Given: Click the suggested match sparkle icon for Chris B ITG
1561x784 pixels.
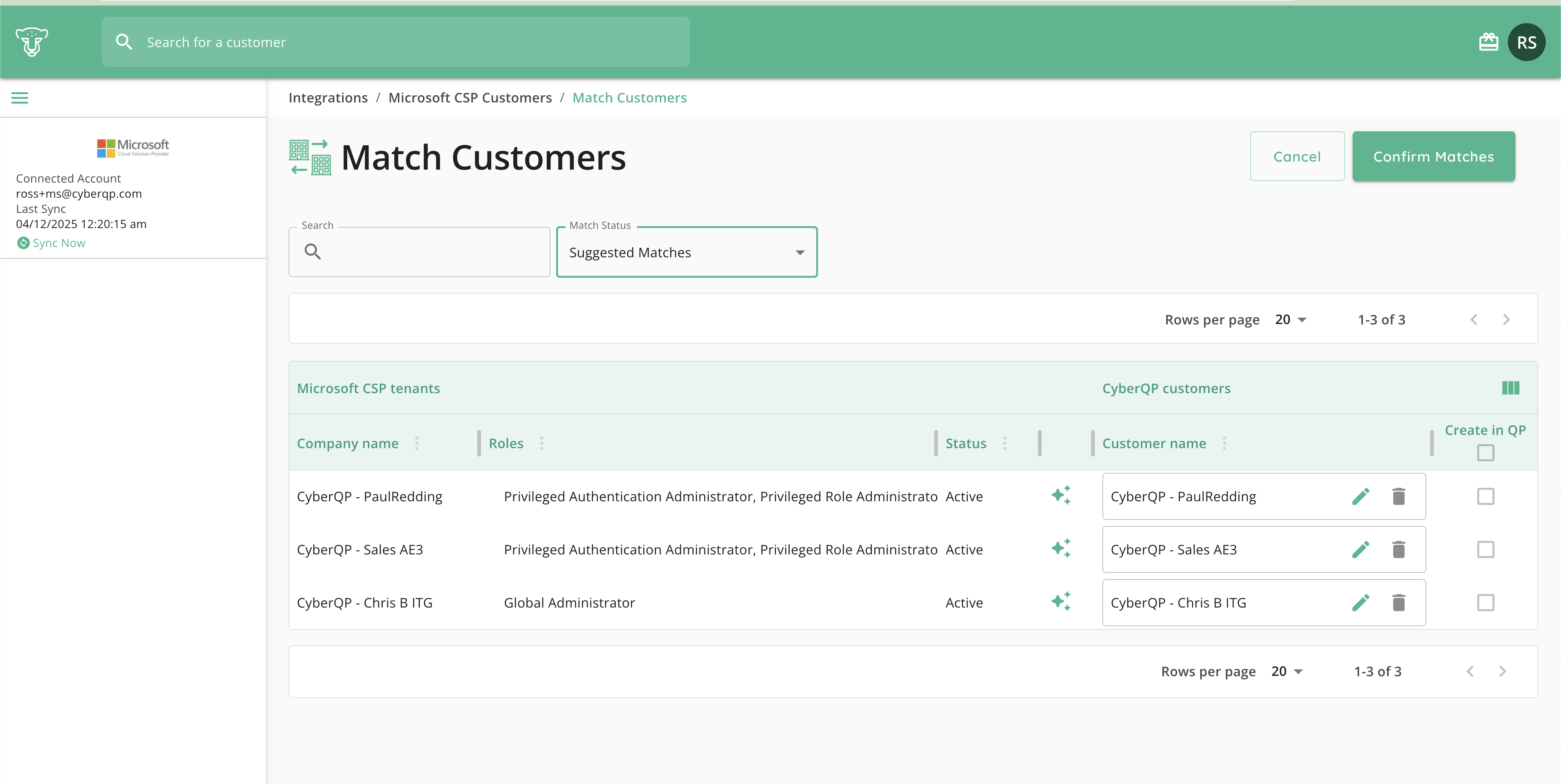Looking at the screenshot, I should (1060, 601).
